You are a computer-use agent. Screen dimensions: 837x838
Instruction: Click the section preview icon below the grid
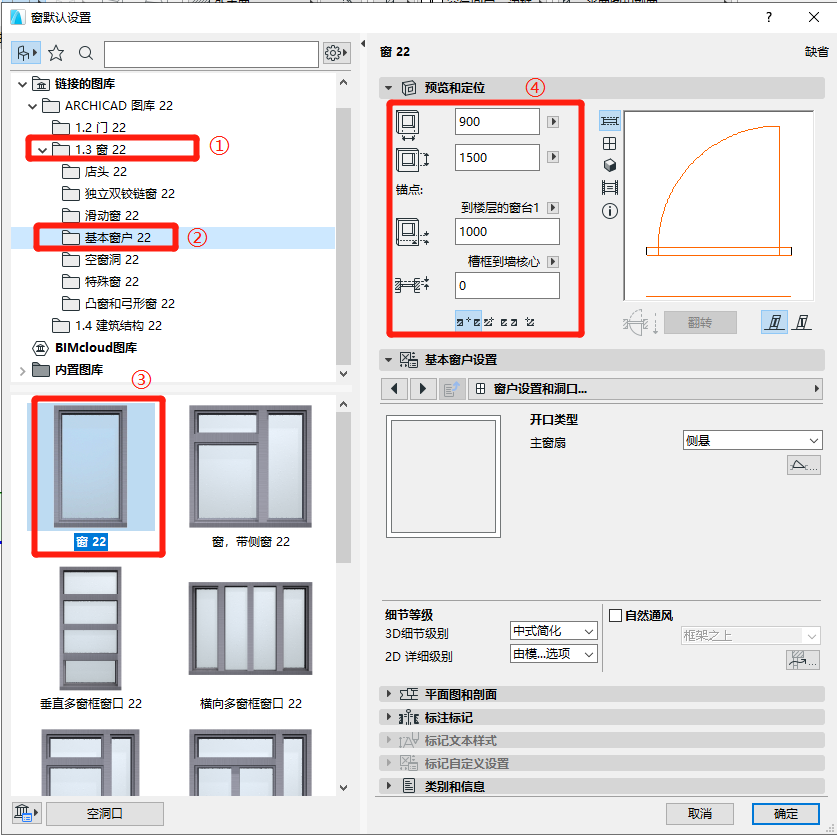click(x=610, y=187)
